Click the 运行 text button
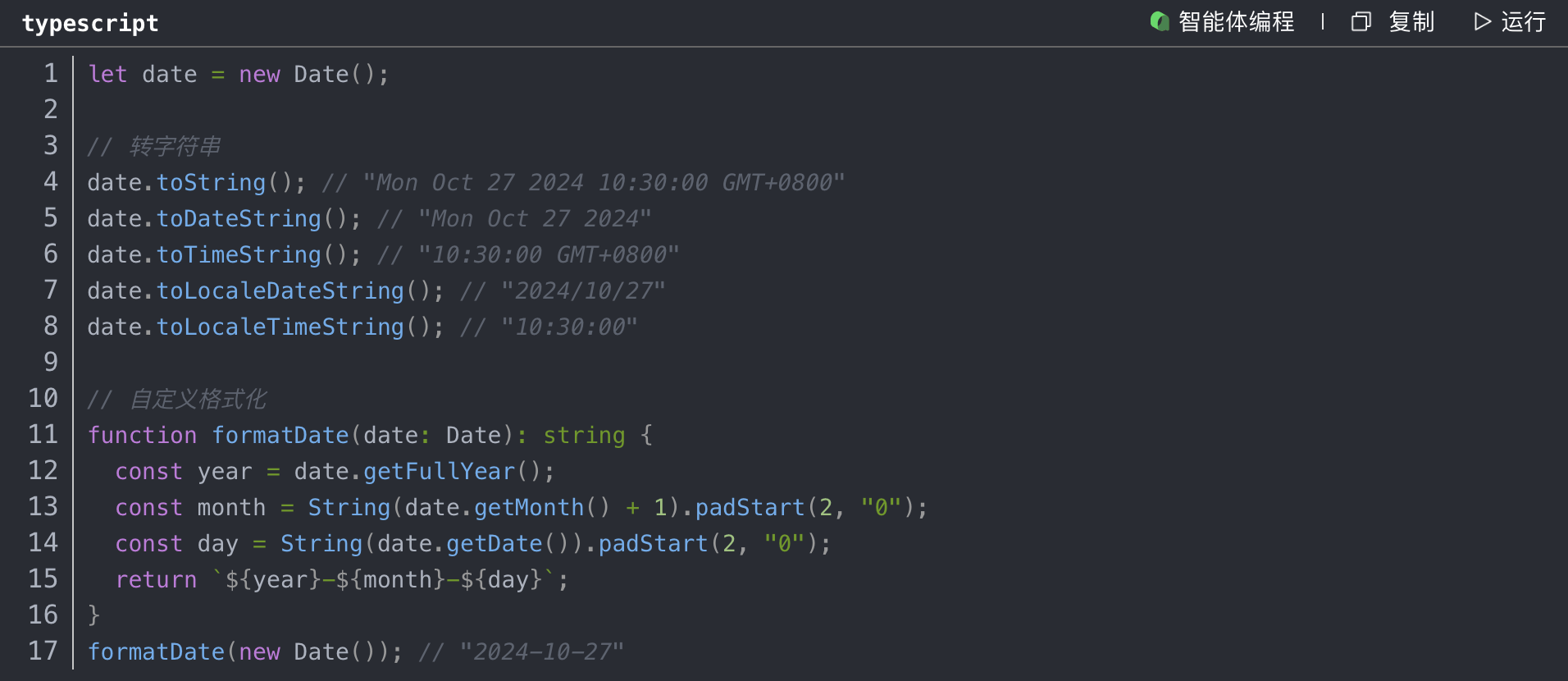Image resolution: width=1568 pixels, height=681 pixels. point(1523,21)
